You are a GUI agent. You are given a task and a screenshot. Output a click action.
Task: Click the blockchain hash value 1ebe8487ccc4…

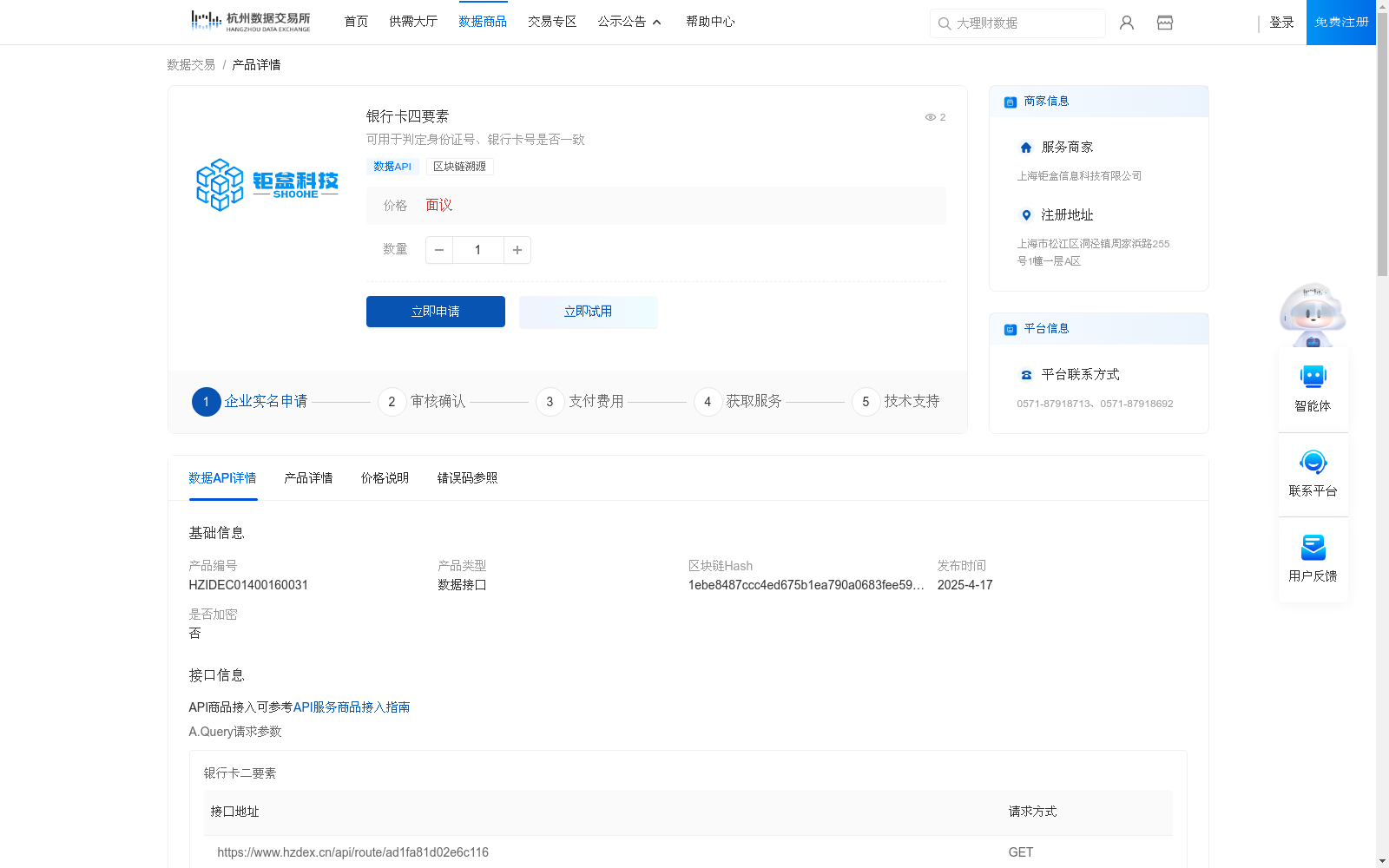pyautogui.click(x=806, y=585)
